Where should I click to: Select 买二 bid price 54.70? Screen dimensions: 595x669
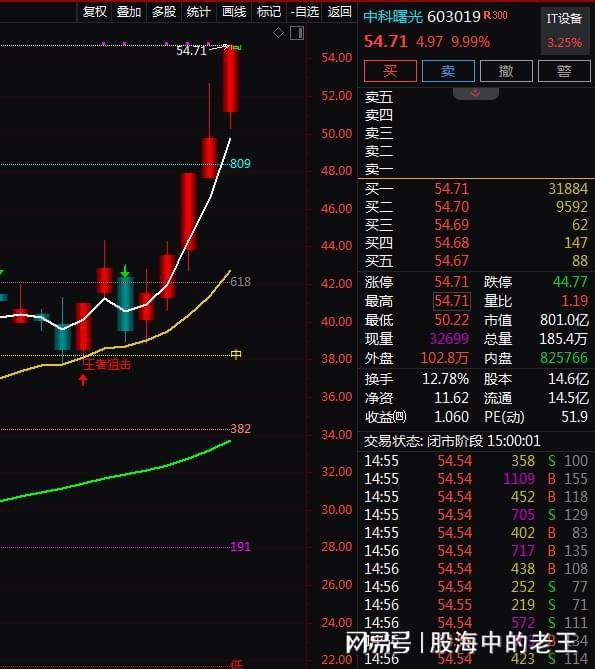click(452, 207)
